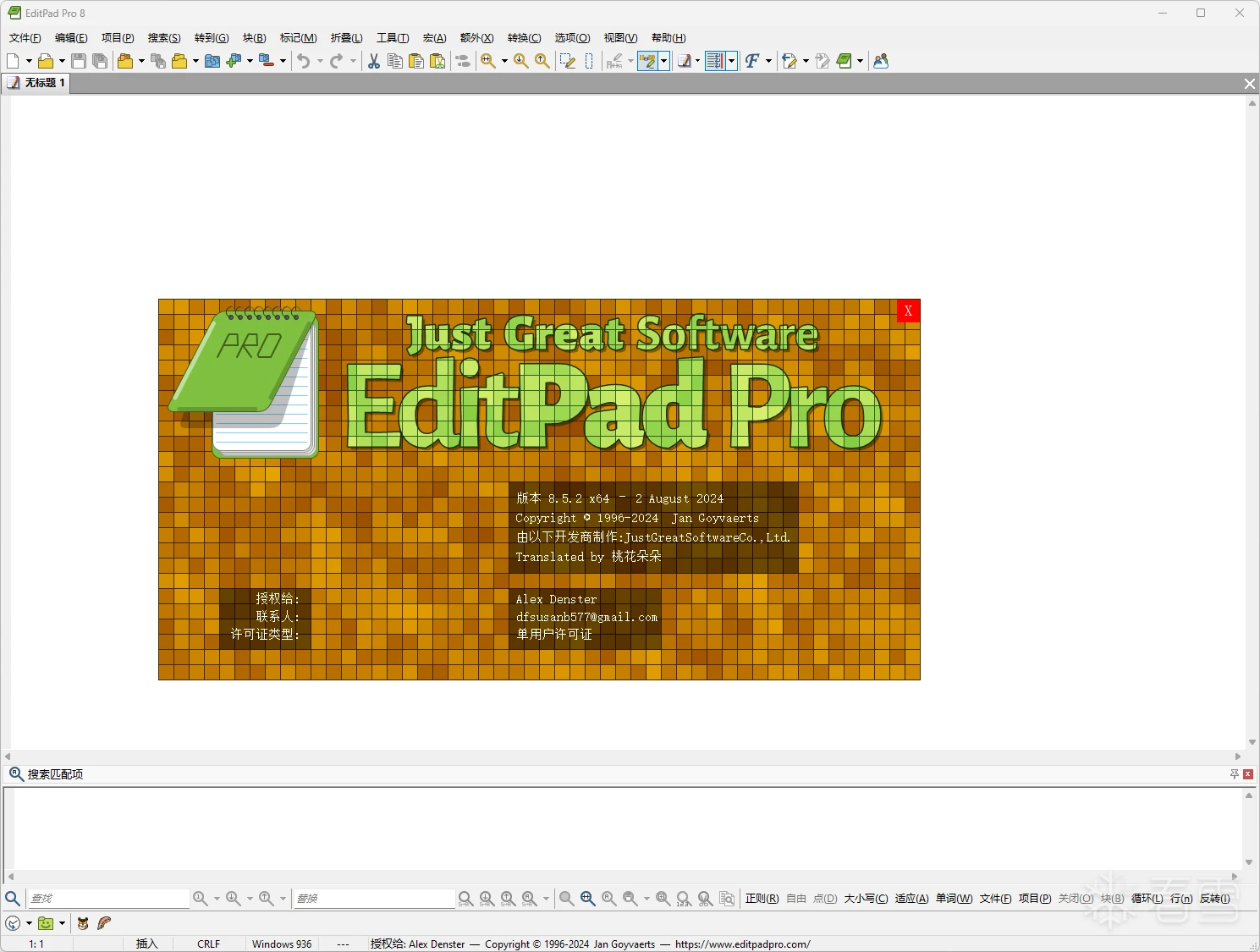Image resolution: width=1260 pixels, height=952 pixels.
Task: Close the splash screen with red X
Action: [908, 311]
